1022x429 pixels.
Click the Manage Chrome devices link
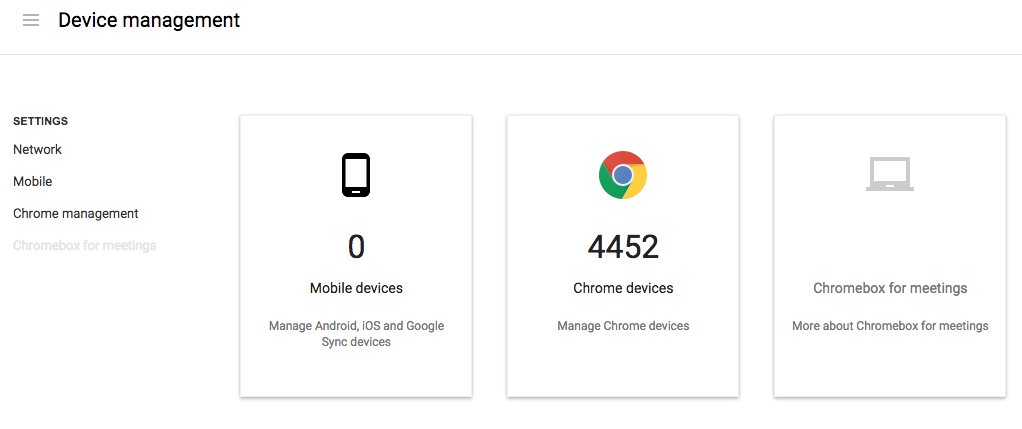[x=623, y=325]
